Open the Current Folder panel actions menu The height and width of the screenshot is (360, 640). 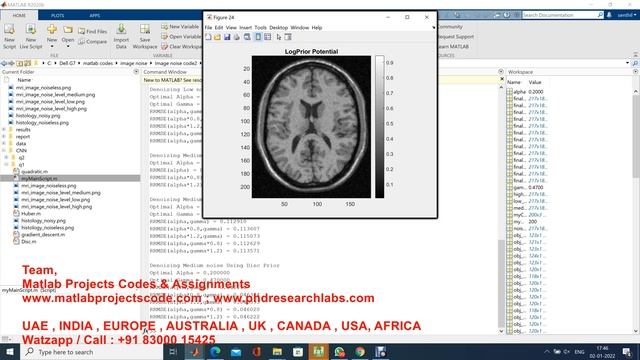(x=136, y=72)
